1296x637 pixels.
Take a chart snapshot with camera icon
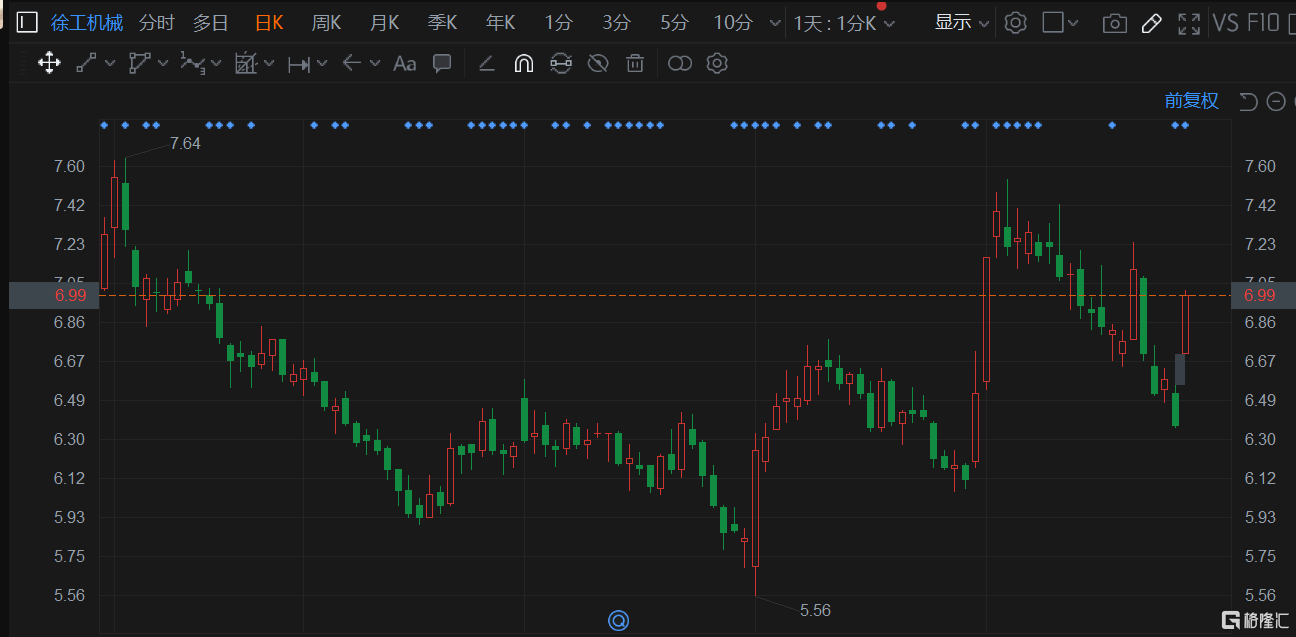pos(1114,23)
